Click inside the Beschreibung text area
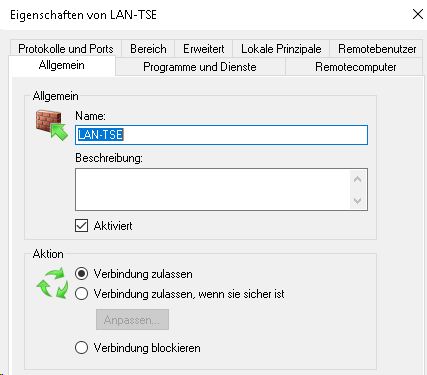This screenshot has height=375, width=427. [213, 189]
